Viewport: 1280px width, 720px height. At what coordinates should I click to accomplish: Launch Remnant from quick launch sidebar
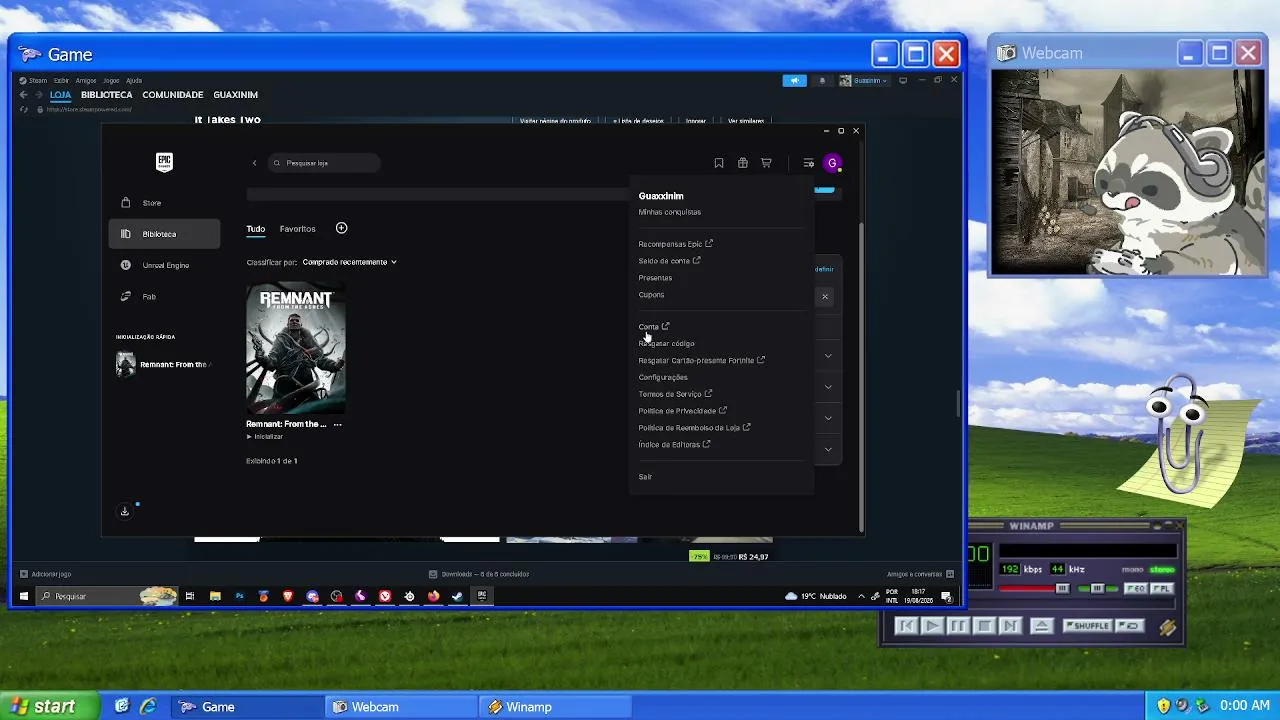[163, 365]
